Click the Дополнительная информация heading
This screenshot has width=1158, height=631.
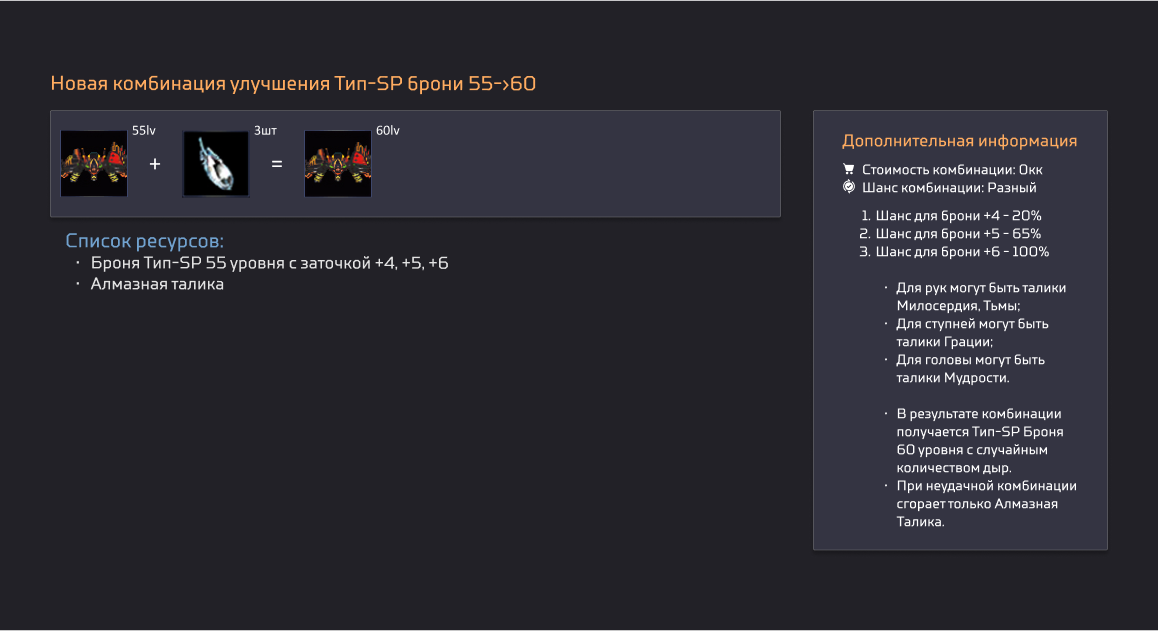coord(959,140)
